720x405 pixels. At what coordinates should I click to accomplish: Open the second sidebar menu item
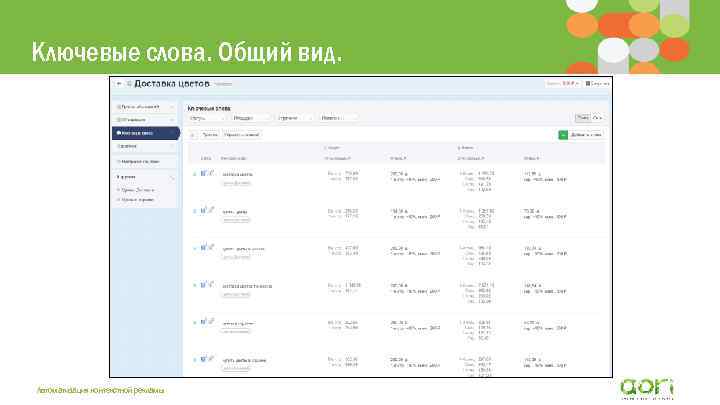145,120
